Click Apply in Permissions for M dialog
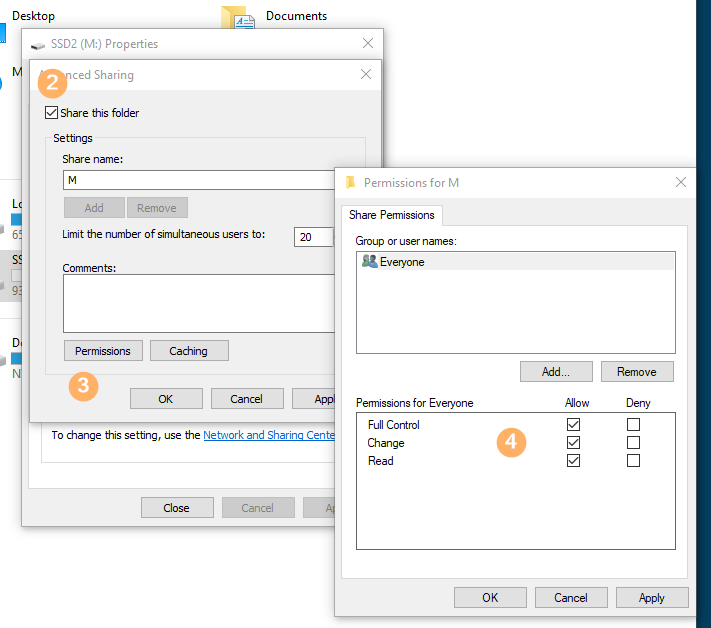Screen dimensions: 711x628 pyautogui.click(x=652, y=598)
